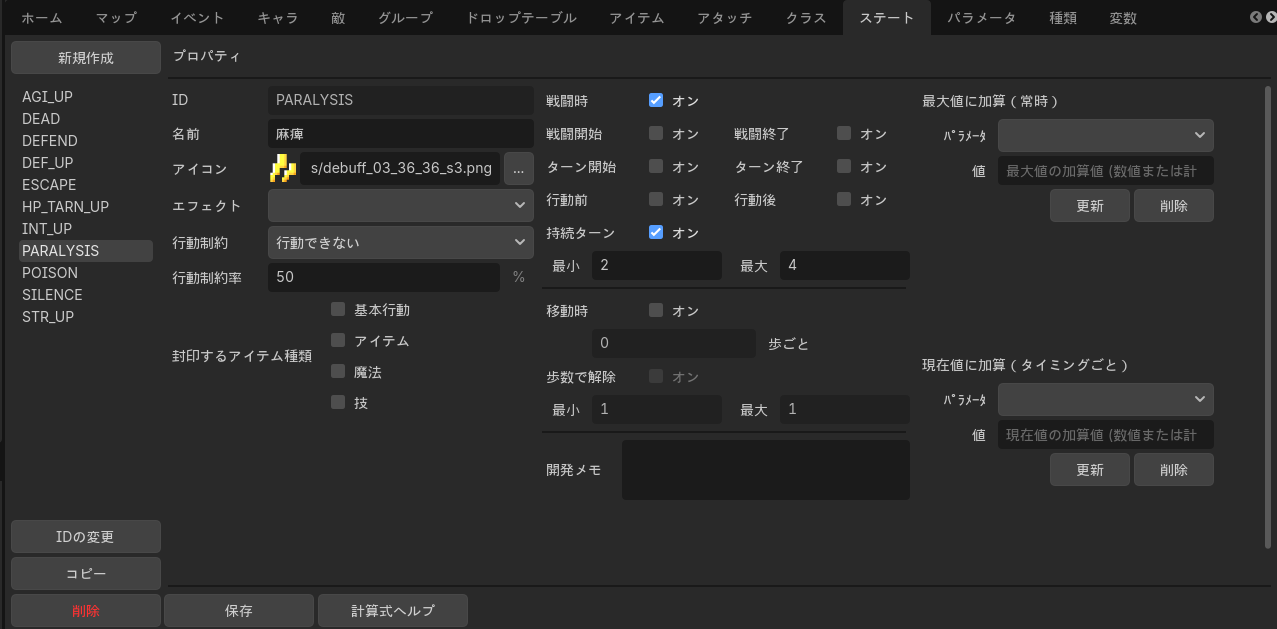Go to the クラス tab
1277x629 pixels.
[x=806, y=18]
